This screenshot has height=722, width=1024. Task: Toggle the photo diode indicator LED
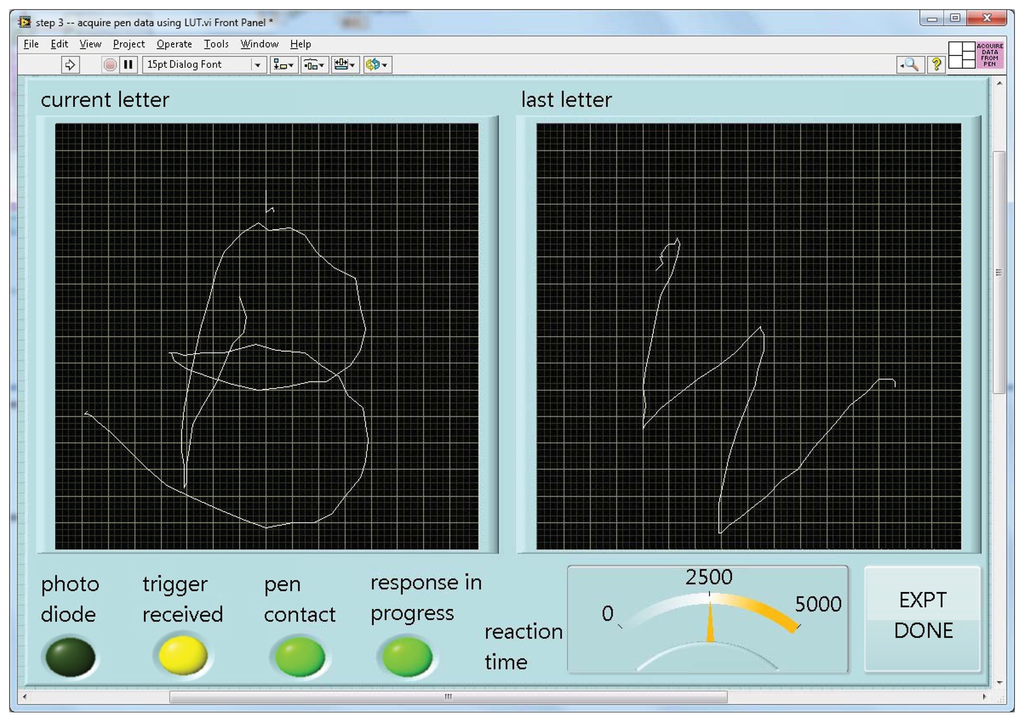click(x=70, y=657)
